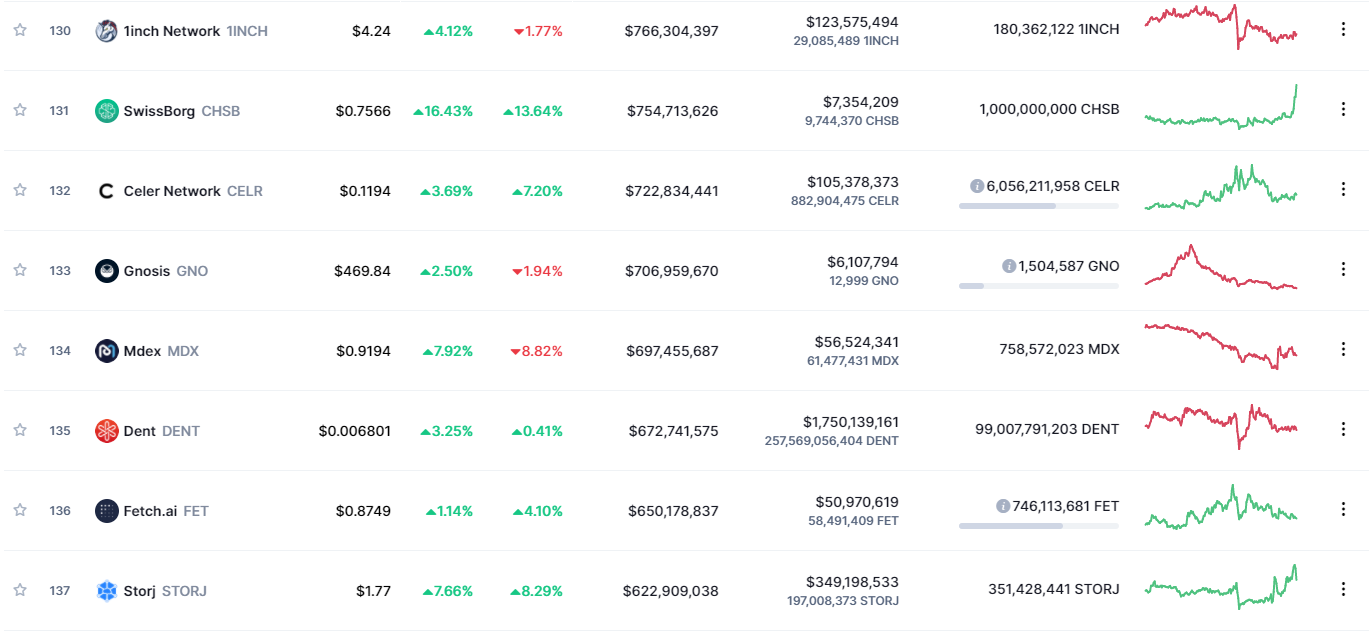
Task: Click the Fetch.ai logo icon
Action: coord(106,511)
